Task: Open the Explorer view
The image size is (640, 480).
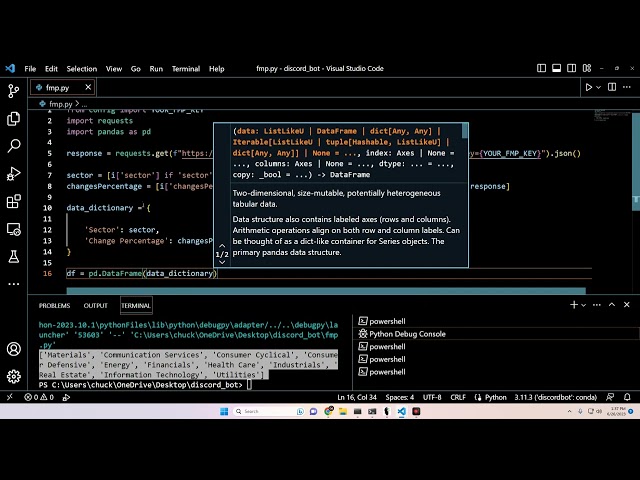Action: (x=13, y=118)
